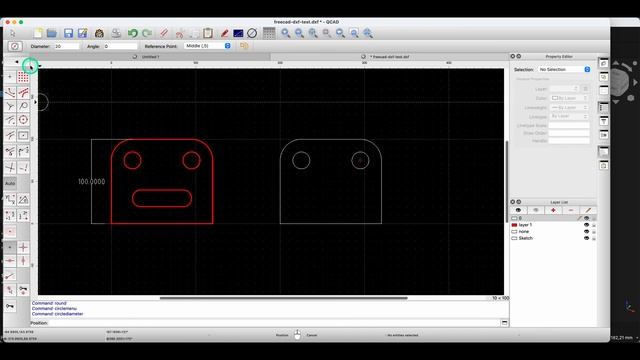Toggle the Auto snap button

[10, 183]
